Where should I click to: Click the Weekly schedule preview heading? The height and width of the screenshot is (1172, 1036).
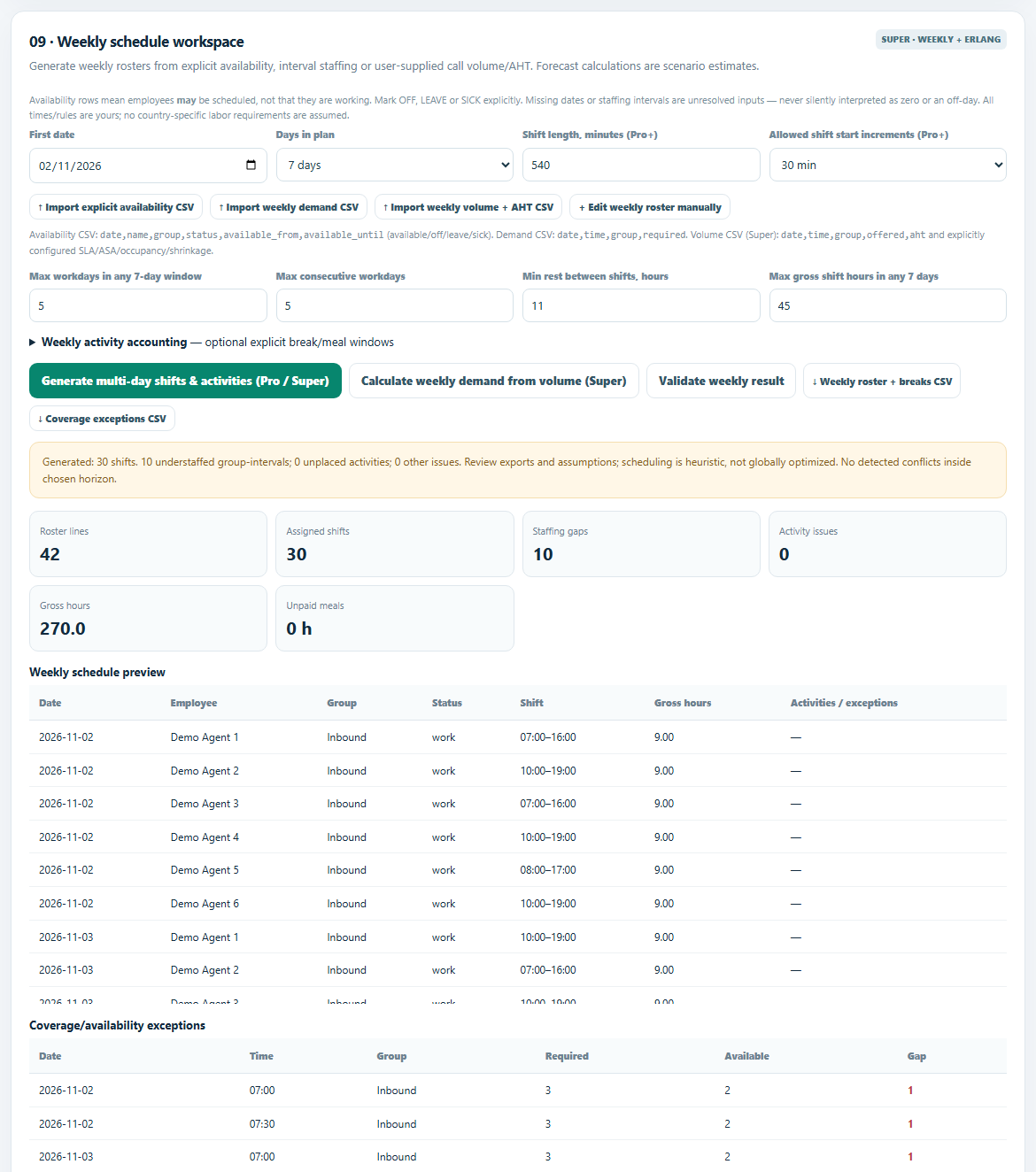pyautogui.click(x=97, y=672)
